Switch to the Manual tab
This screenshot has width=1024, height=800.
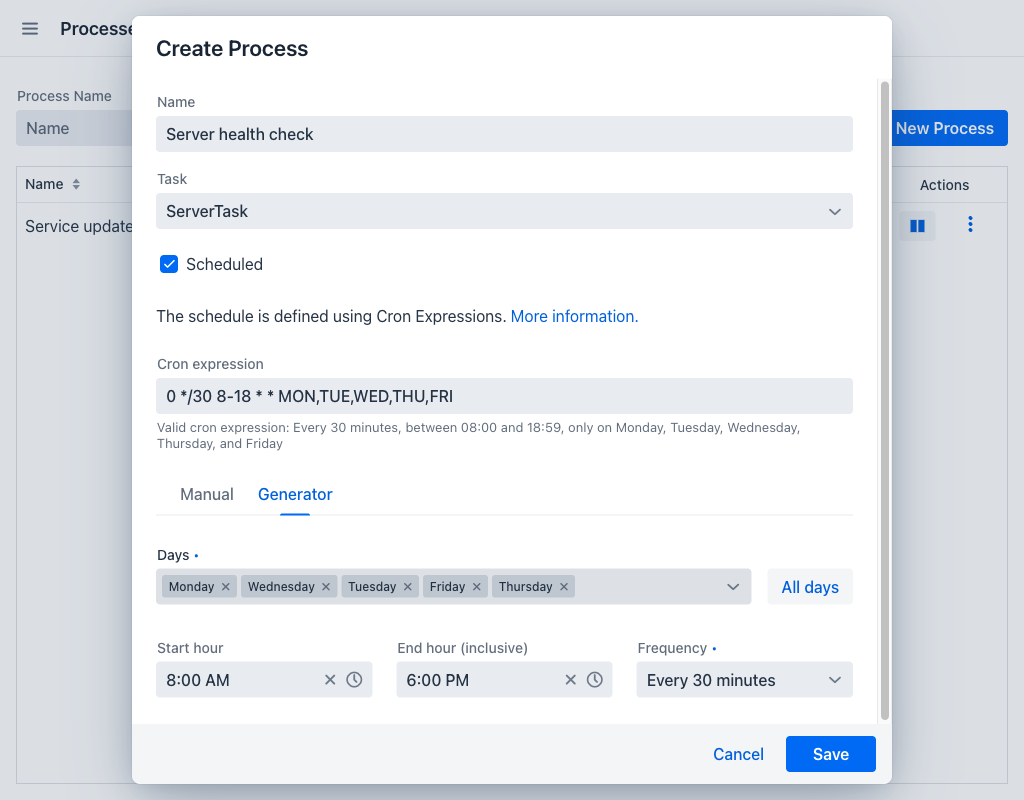click(x=206, y=494)
